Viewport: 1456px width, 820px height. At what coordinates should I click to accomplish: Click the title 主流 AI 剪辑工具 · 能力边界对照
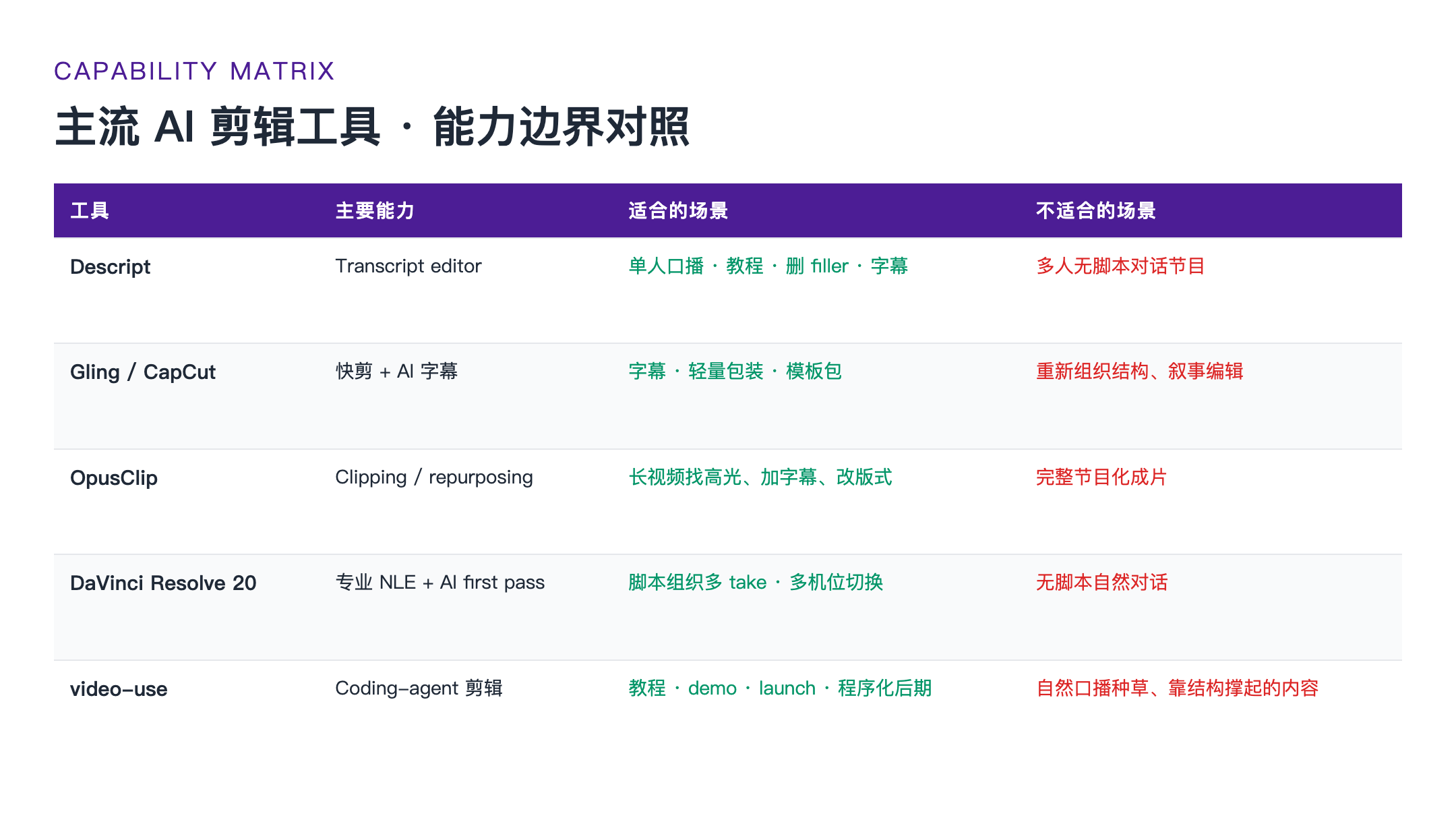(x=372, y=126)
